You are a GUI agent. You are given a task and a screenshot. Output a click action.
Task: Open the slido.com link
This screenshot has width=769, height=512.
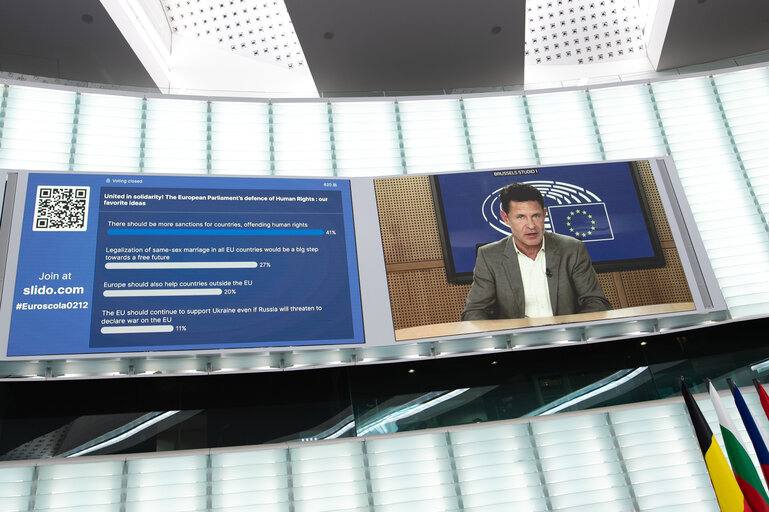(53, 290)
